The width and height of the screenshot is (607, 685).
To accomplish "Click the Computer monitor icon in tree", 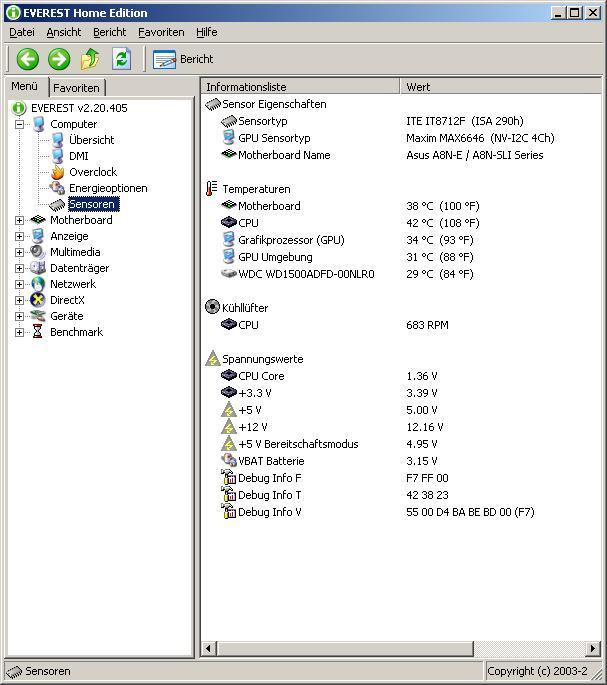I will pos(38,124).
